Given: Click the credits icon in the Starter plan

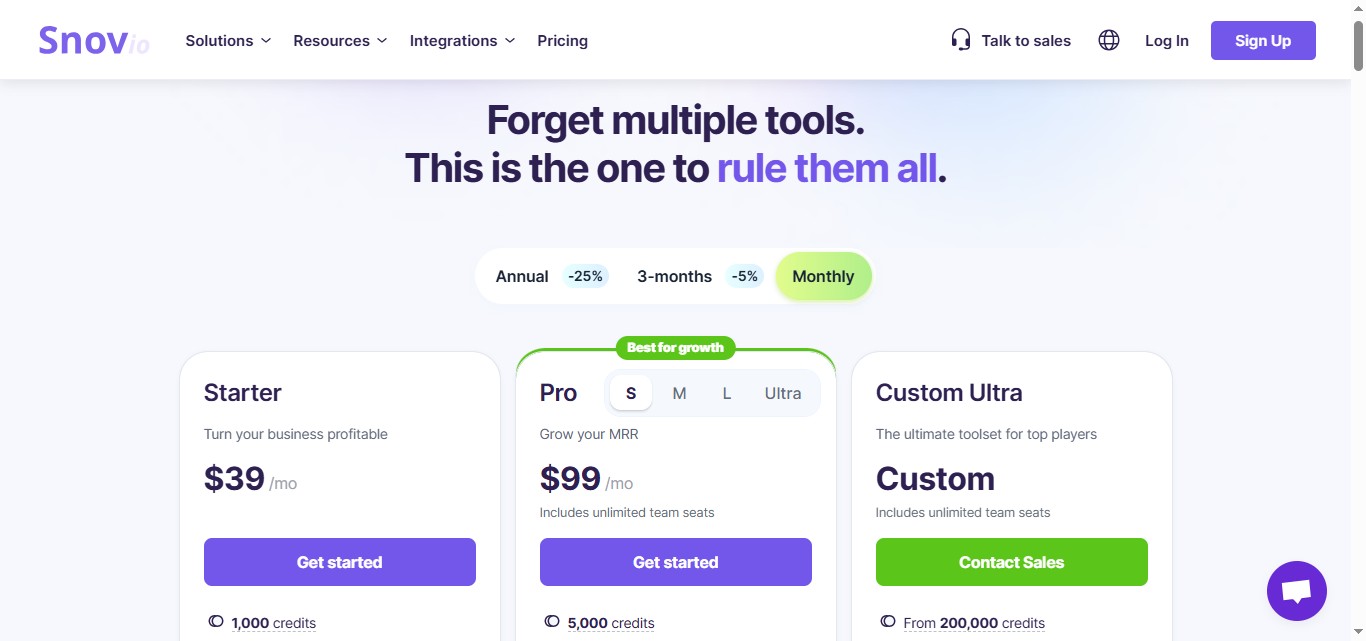Looking at the screenshot, I should point(215,621).
